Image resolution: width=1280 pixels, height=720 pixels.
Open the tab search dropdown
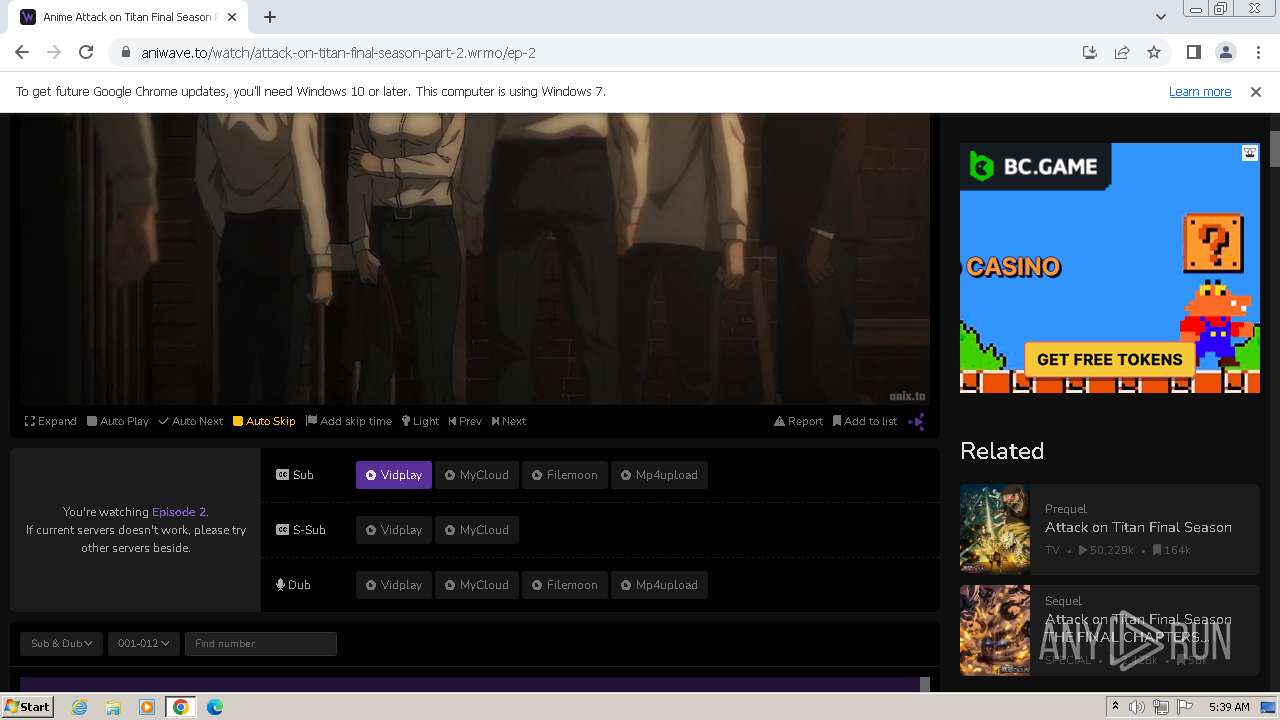click(1160, 17)
